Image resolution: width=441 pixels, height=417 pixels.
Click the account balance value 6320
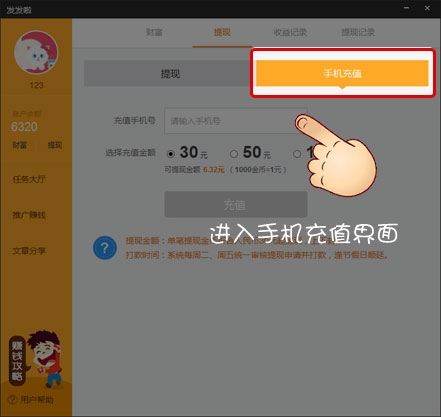24,127
